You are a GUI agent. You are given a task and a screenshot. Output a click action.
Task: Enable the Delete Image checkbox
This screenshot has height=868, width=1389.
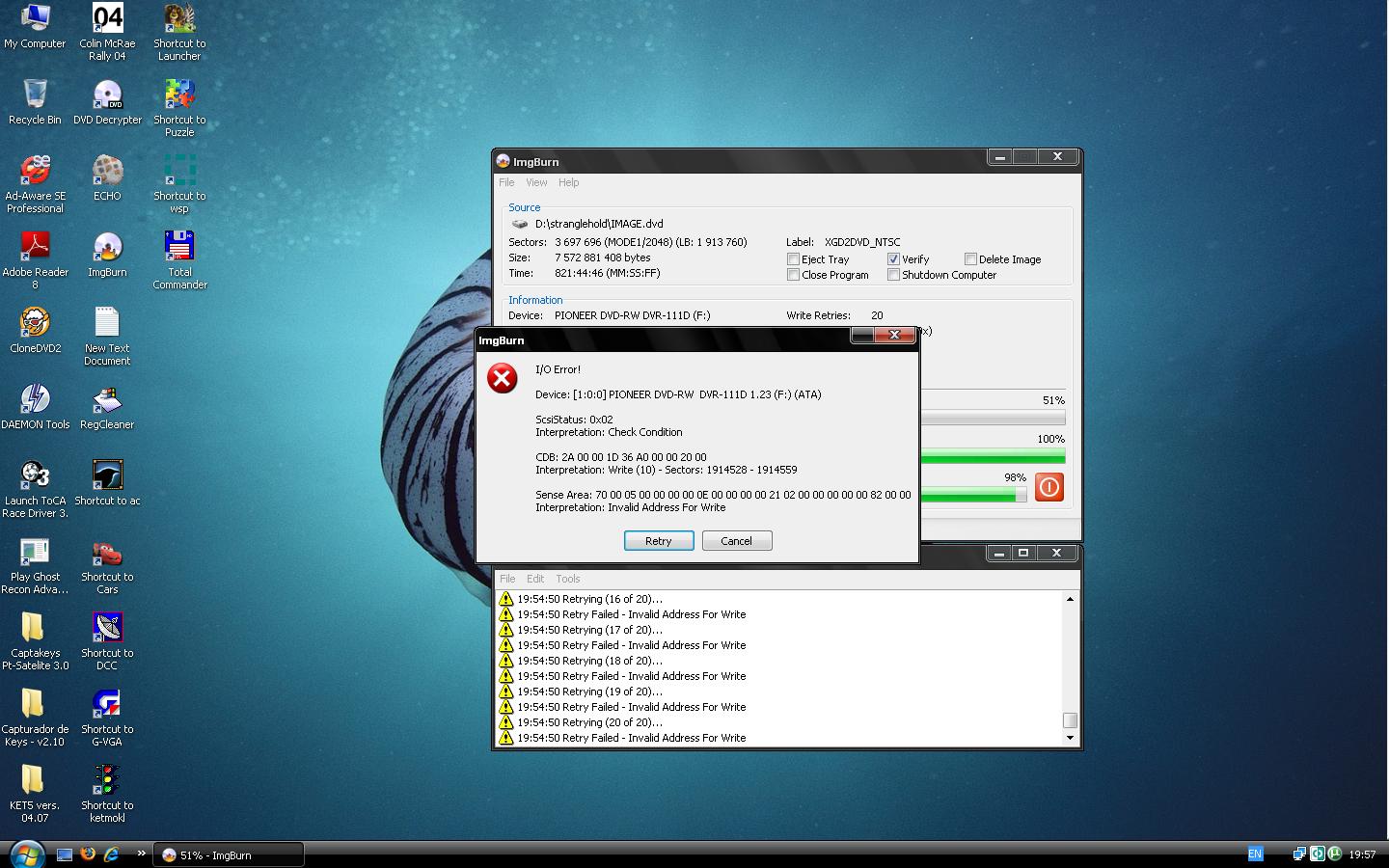[970, 259]
